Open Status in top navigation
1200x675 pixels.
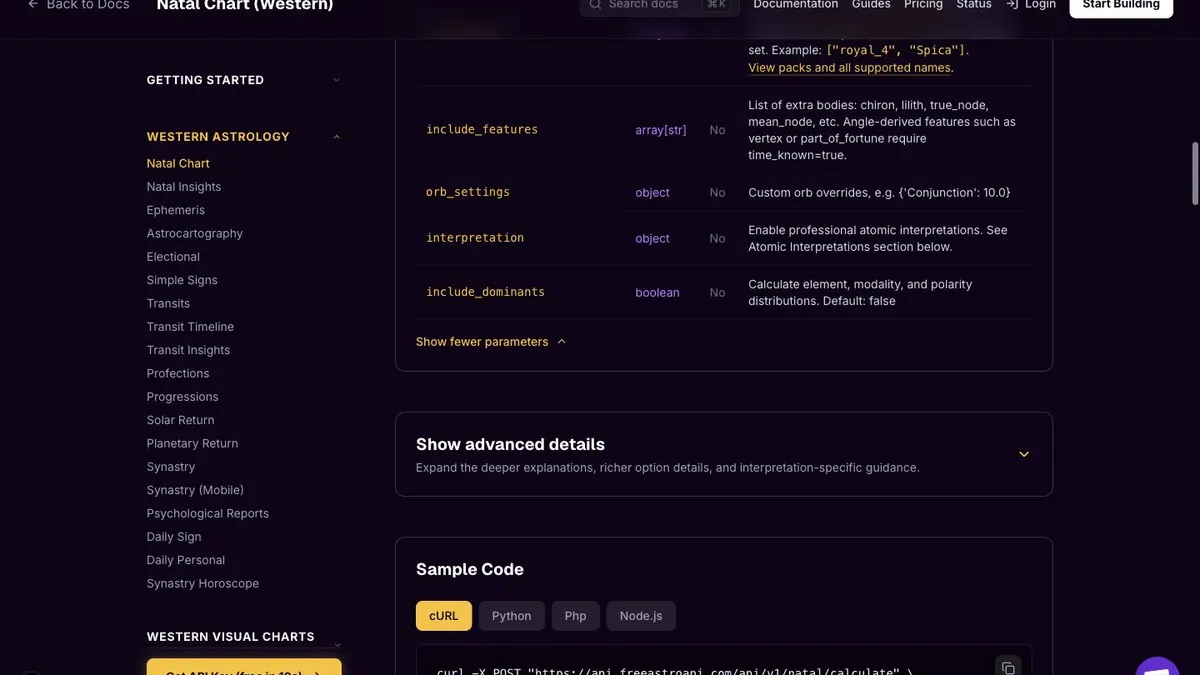coord(974,4)
